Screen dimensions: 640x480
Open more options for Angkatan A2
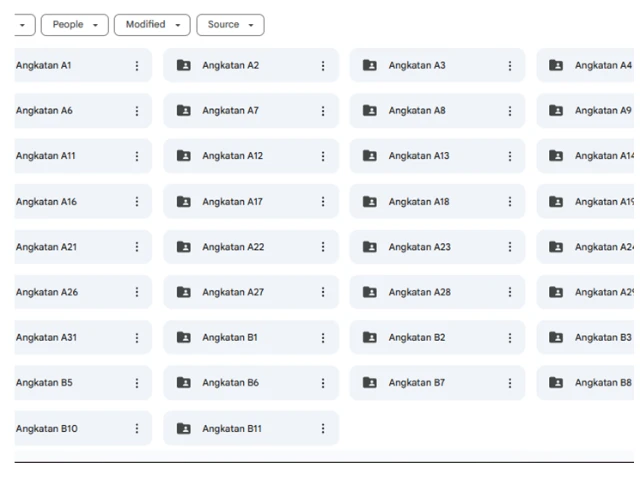click(x=323, y=66)
